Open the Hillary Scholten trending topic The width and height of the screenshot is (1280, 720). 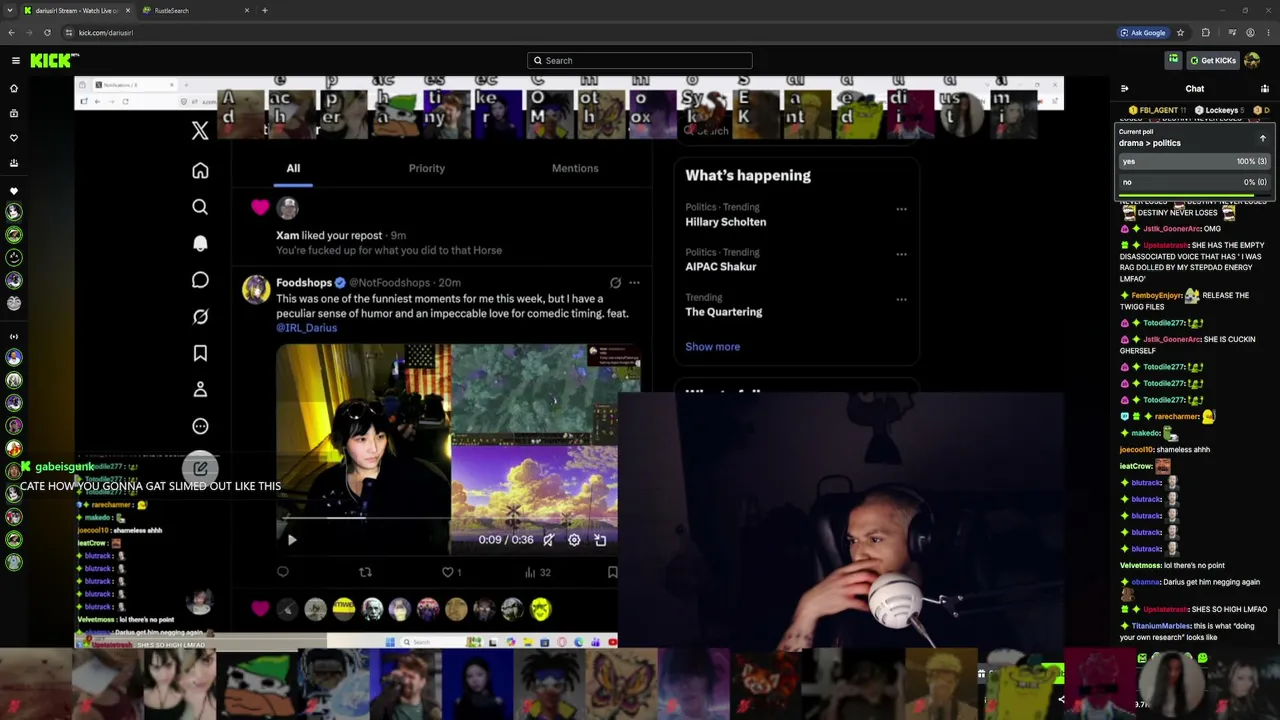(726, 222)
